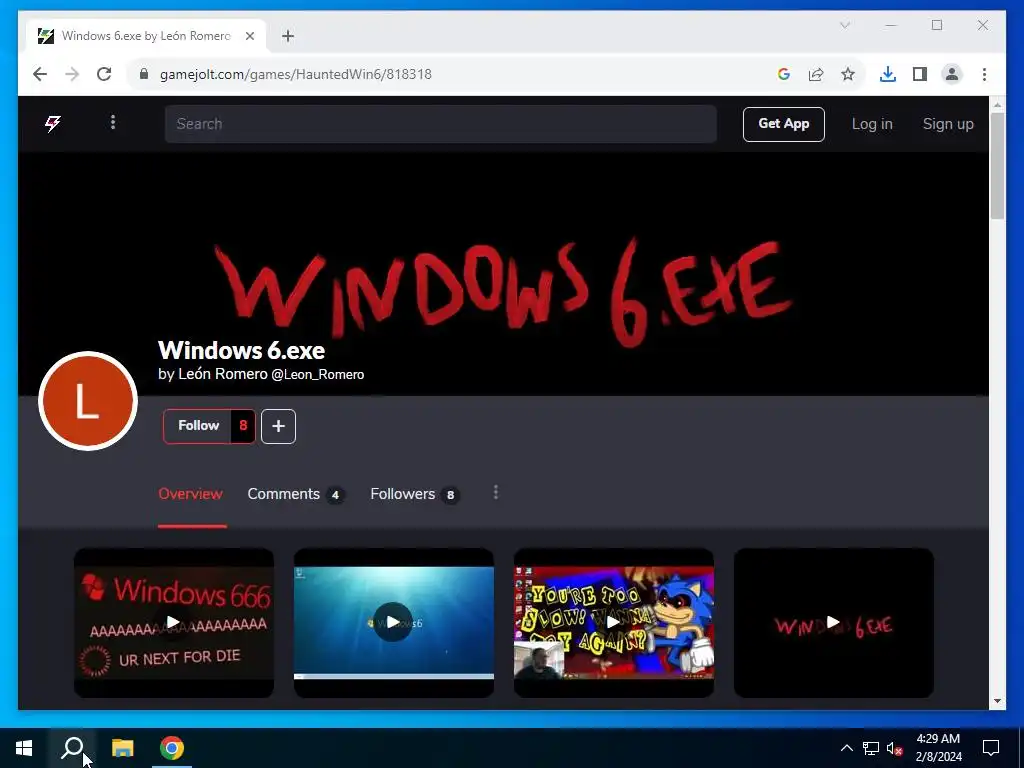Screen dimensions: 1024x768
Task: Open the taskbar clock and date
Action: [938, 748]
